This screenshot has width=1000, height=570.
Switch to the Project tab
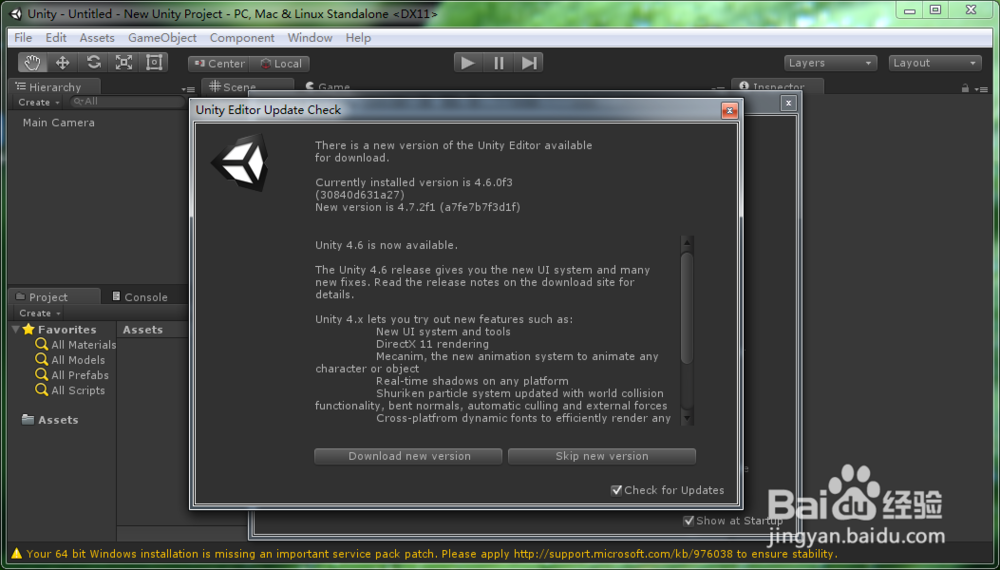tap(54, 296)
